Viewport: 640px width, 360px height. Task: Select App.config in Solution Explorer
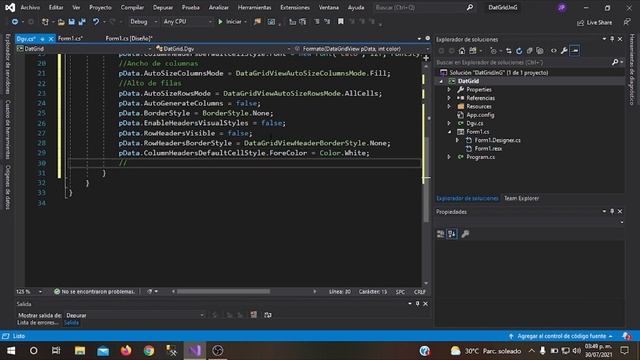coord(480,115)
